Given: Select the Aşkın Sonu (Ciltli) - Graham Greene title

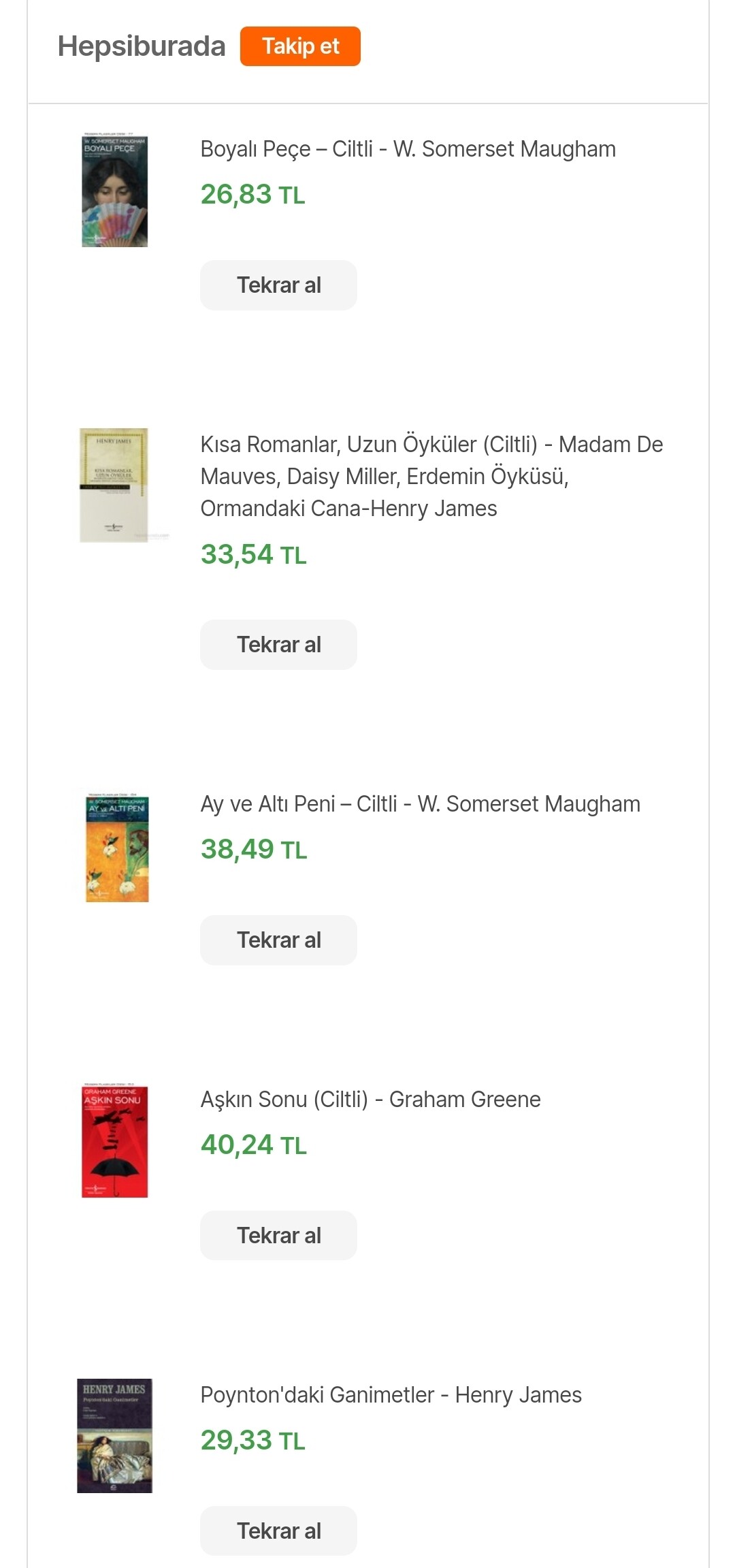Looking at the screenshot, I should (370, 1100).
